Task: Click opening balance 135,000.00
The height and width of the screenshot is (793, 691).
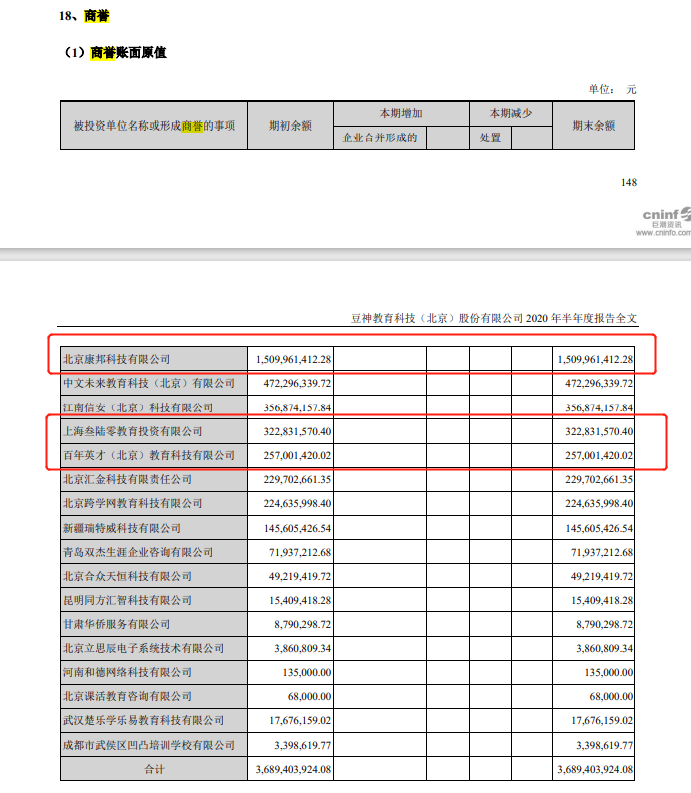Action: click(x=307, y=672)
